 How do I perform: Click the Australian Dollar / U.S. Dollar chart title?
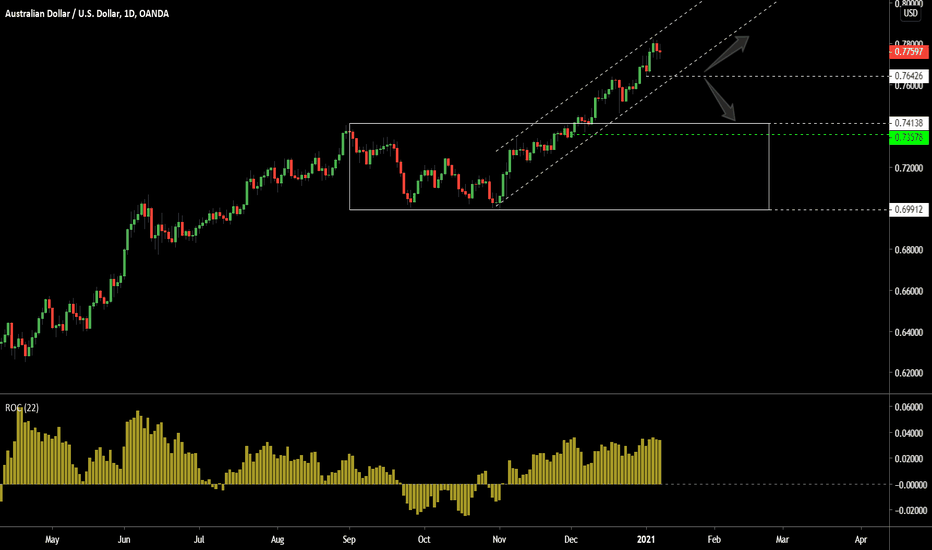tap(87, 13)
